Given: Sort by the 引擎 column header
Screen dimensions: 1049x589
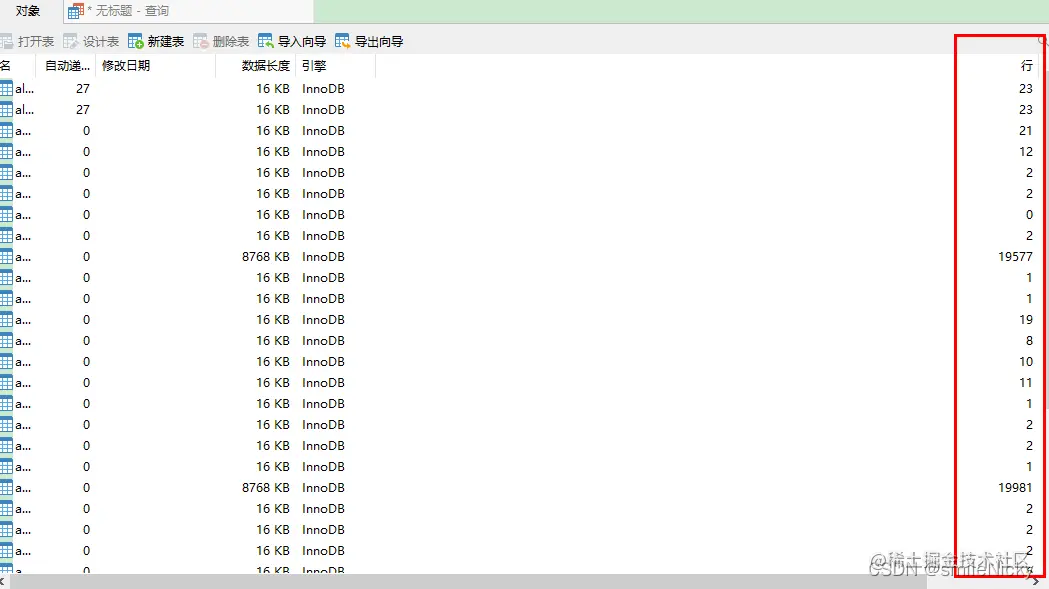Looking at the screenshot, I should click(x=314, y=66).
